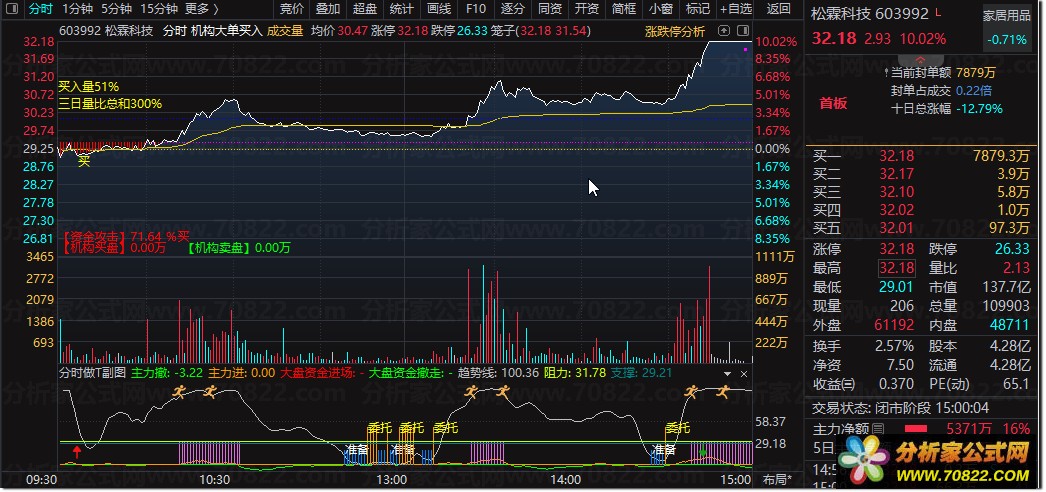
Task: Click the 叠加 overlay toolbar button
Action: click(328, 9)
